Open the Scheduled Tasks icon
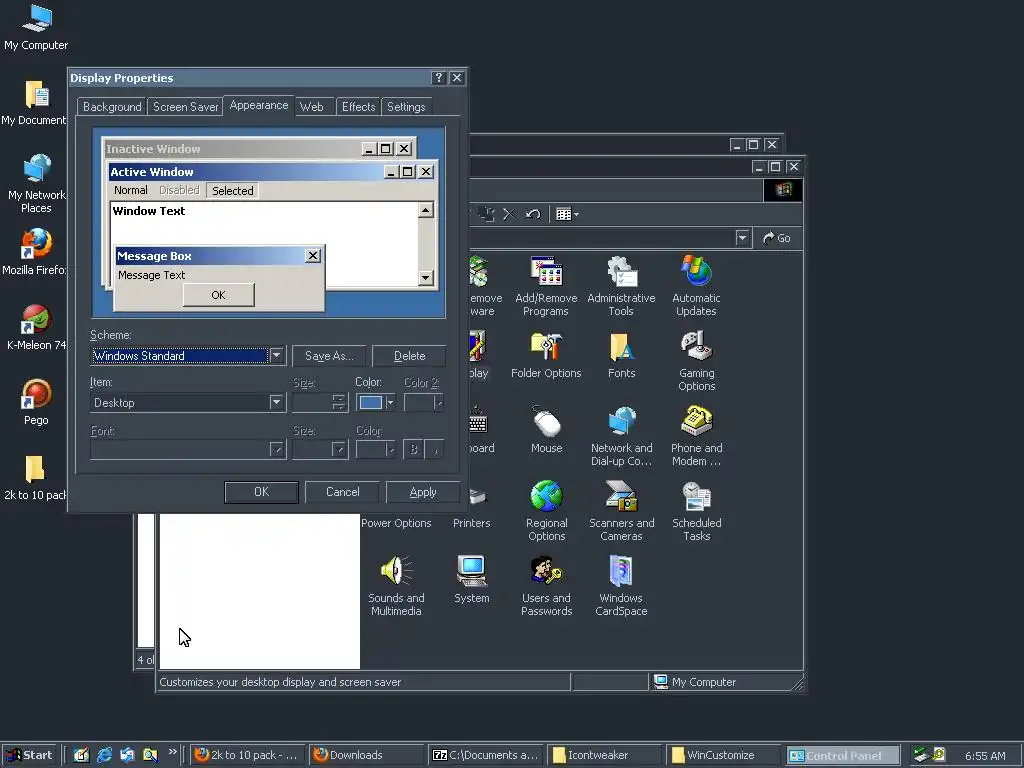The width and height of the screenshot is (1024, 768). (696, 511)
